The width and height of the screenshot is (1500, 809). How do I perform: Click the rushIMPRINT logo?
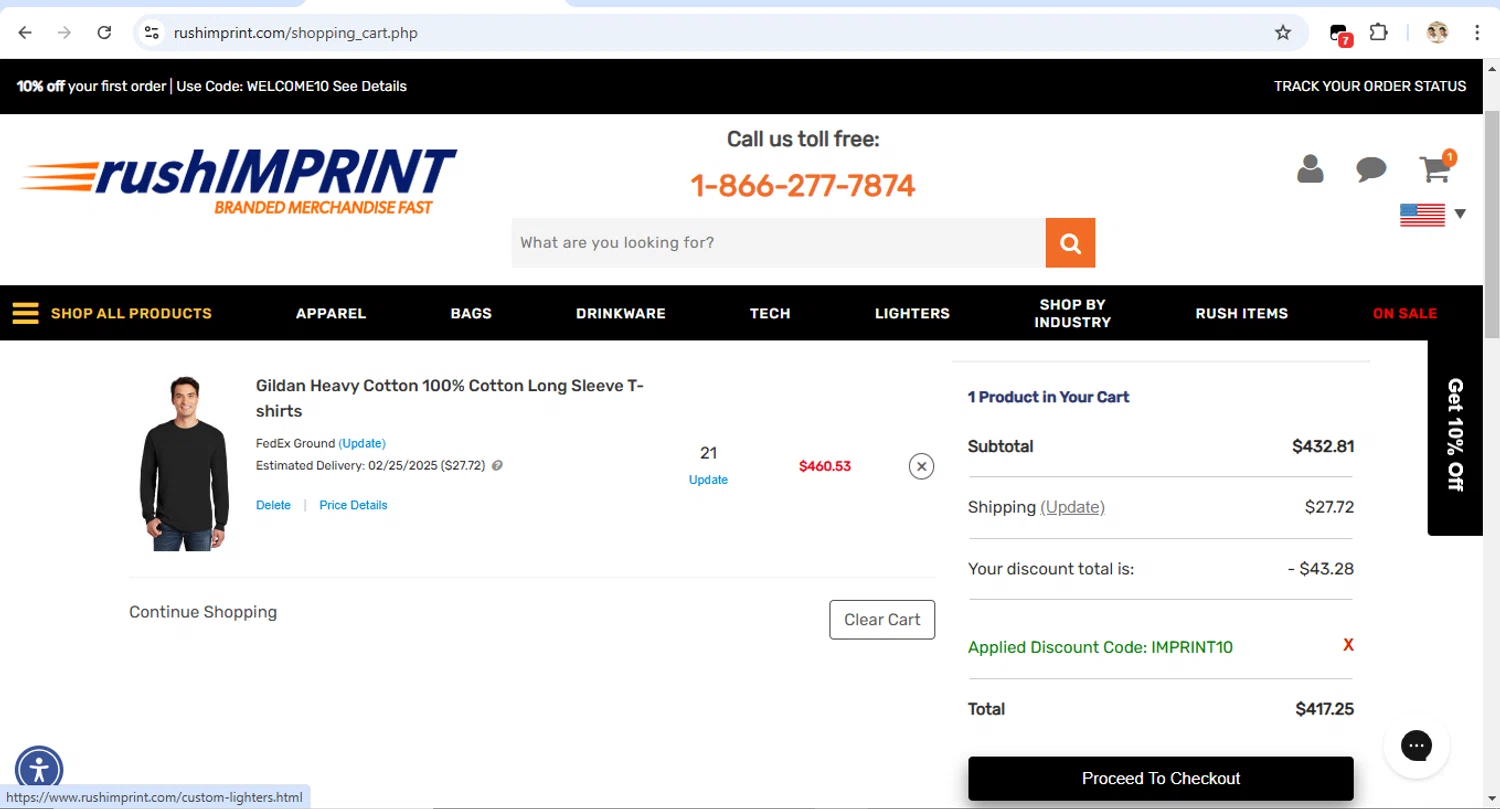click(238, 180)
